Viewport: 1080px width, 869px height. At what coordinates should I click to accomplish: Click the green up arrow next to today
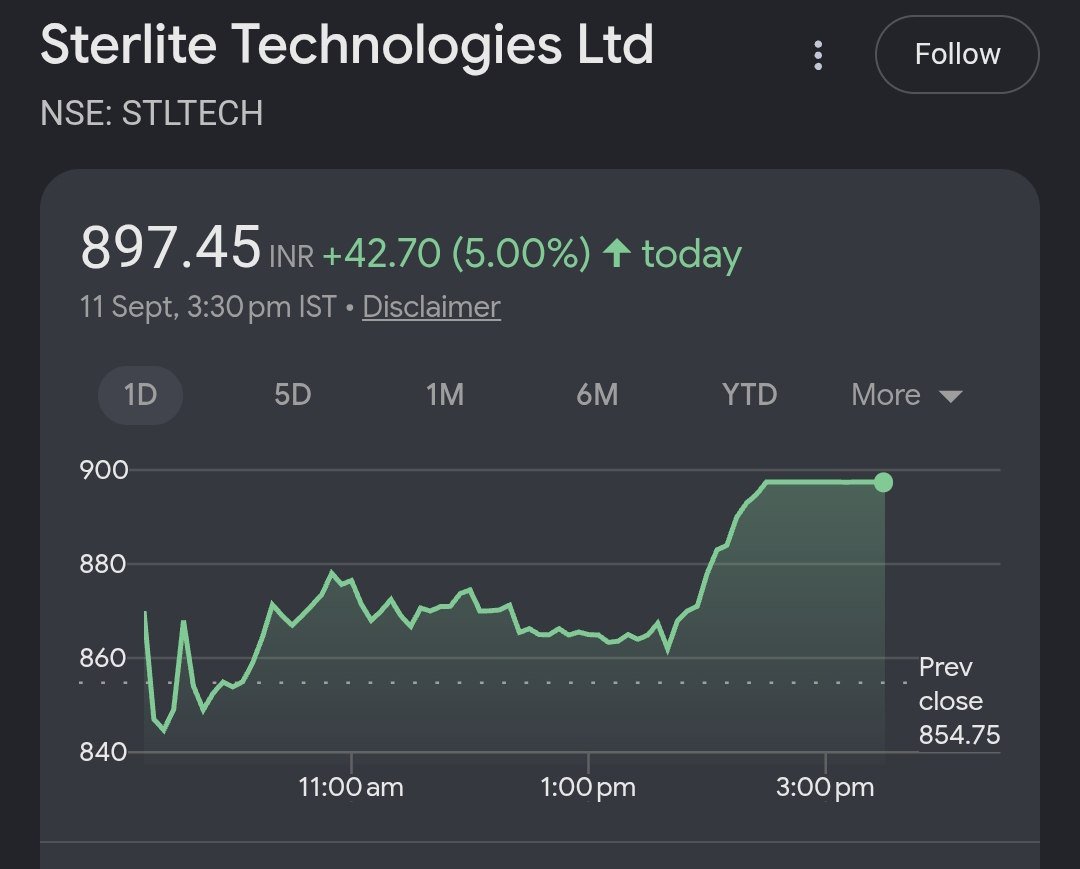tap(616, 252)
